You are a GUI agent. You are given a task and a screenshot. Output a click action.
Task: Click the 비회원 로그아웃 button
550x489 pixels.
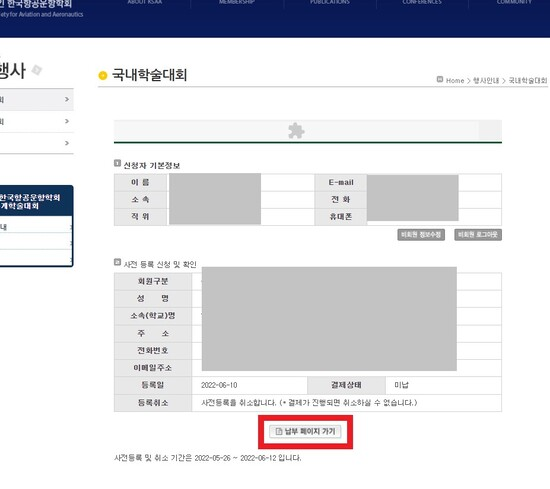tap(478, 235)
